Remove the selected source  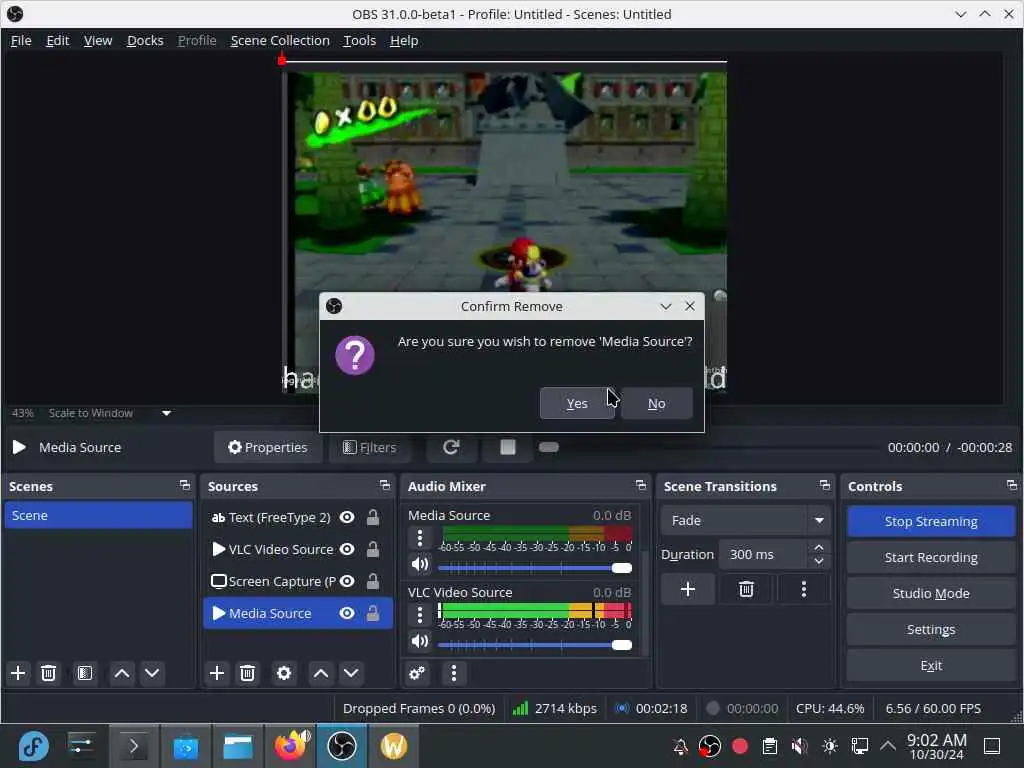pos(248,673)
